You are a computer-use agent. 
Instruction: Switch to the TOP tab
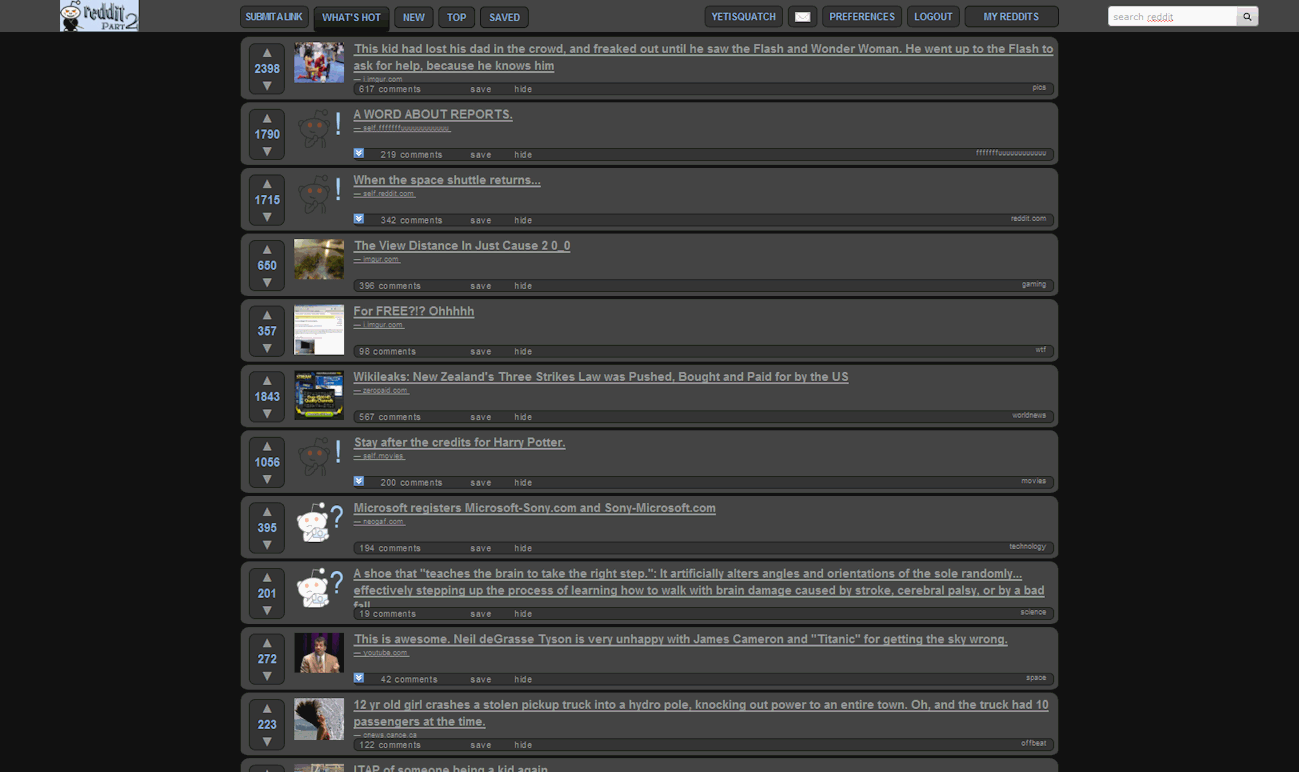click(456, 17)
